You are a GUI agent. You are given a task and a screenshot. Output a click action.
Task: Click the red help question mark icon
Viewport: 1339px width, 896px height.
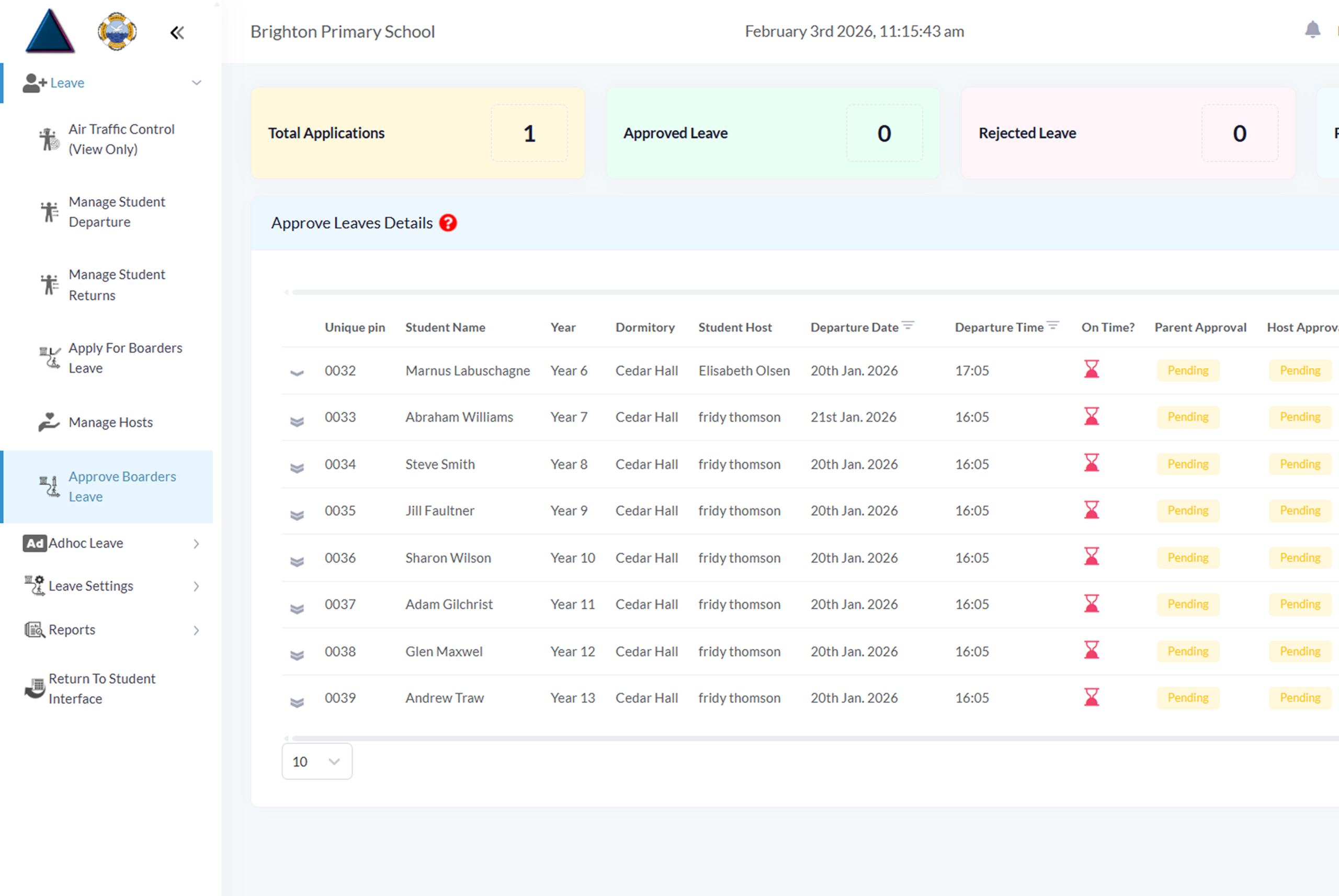pyautogui.click(x=448, y=223)
